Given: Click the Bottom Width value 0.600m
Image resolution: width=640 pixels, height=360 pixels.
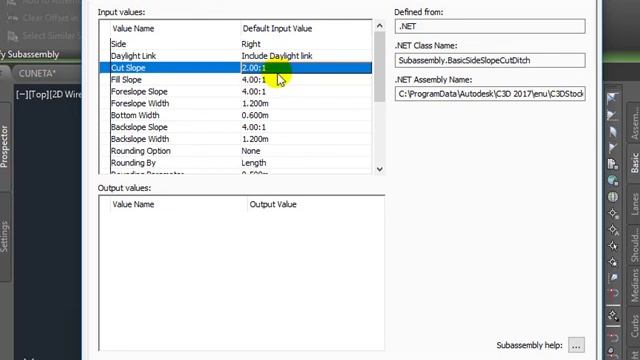Looking at the screenshot, I should (x=255, y=115).
